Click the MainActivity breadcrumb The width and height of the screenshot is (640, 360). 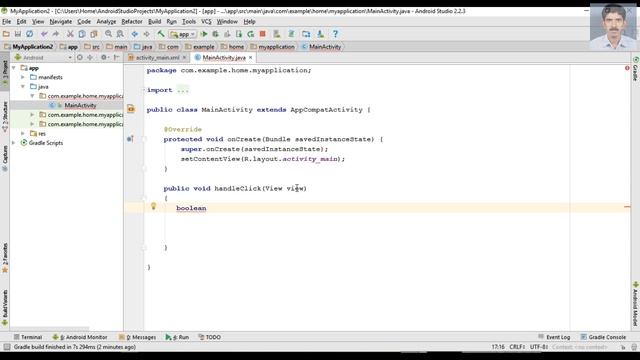[321, 47]
